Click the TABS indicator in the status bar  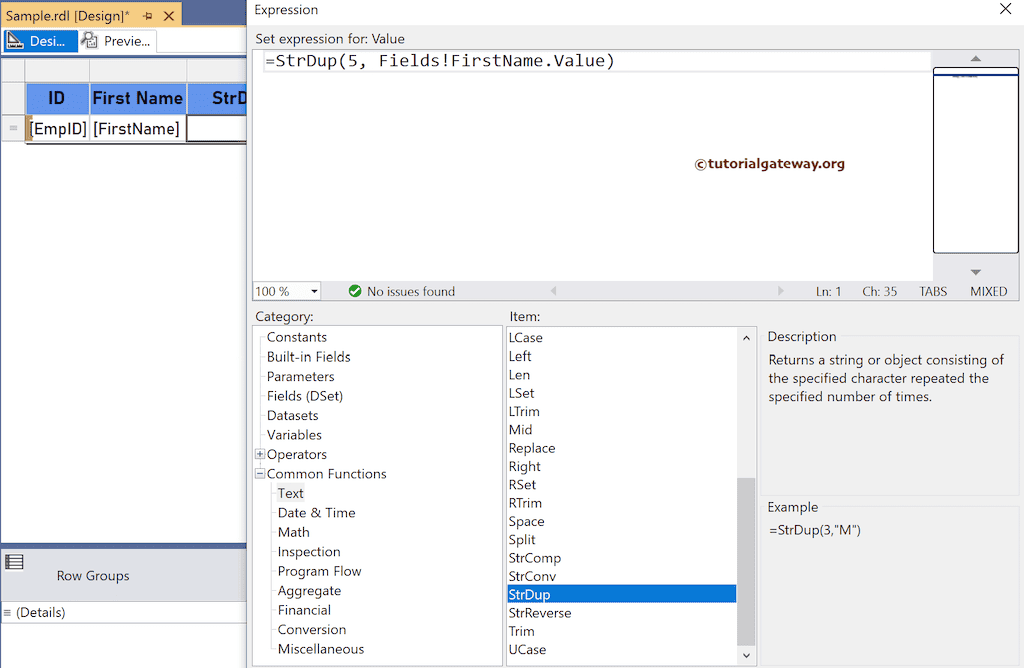(x=932, y=291)
